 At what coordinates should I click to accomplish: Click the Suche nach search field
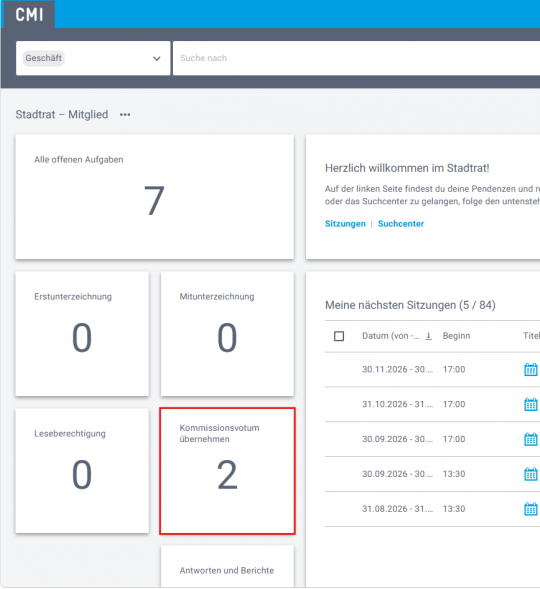point(356,58)
